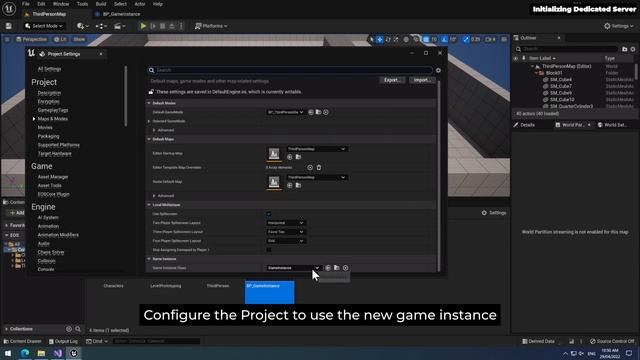Open the Actor menu
640x360 pixels.
point(140,4)
